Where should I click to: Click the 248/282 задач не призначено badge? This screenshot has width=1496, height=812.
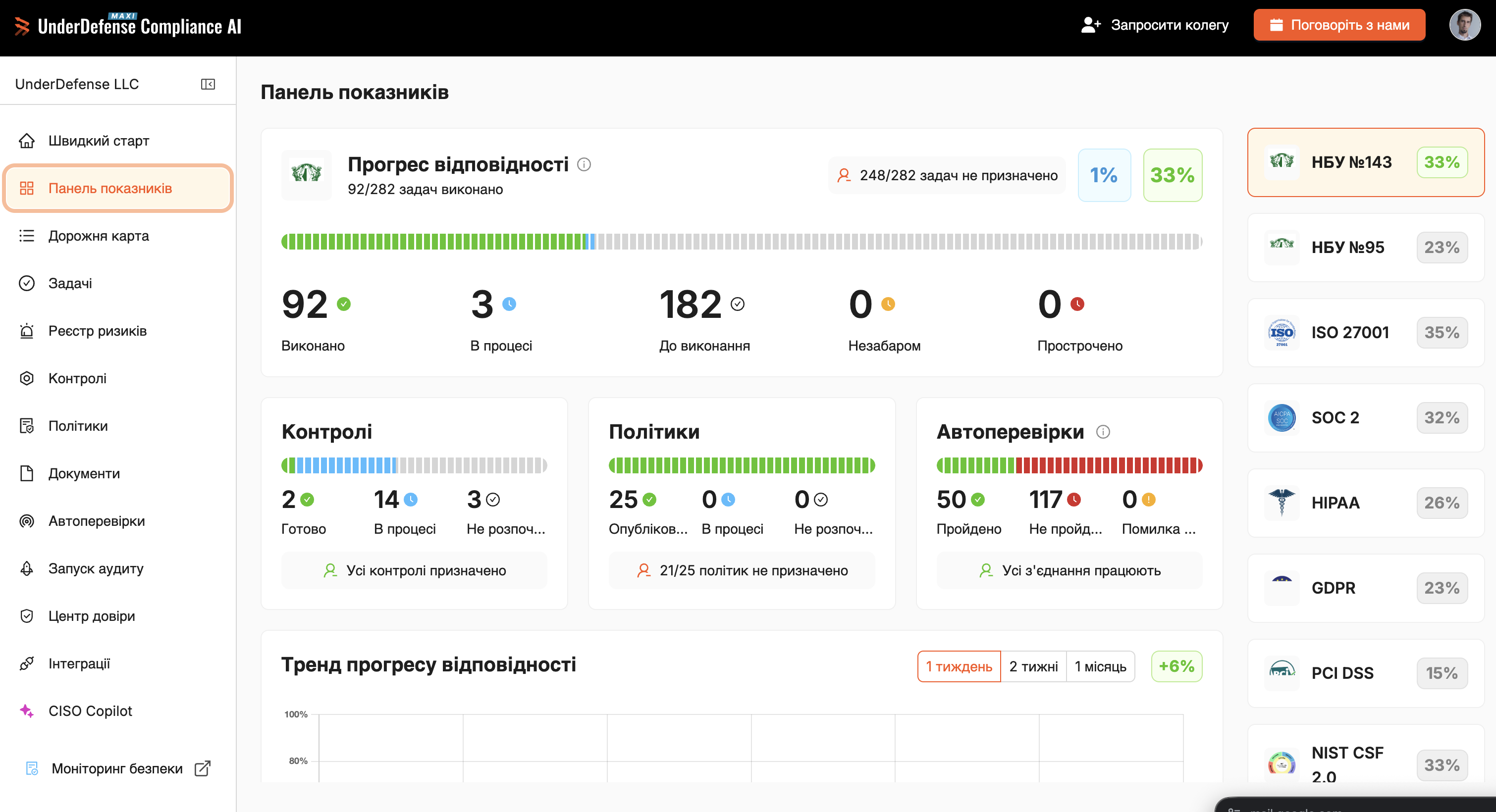click(x=947, y=175)
